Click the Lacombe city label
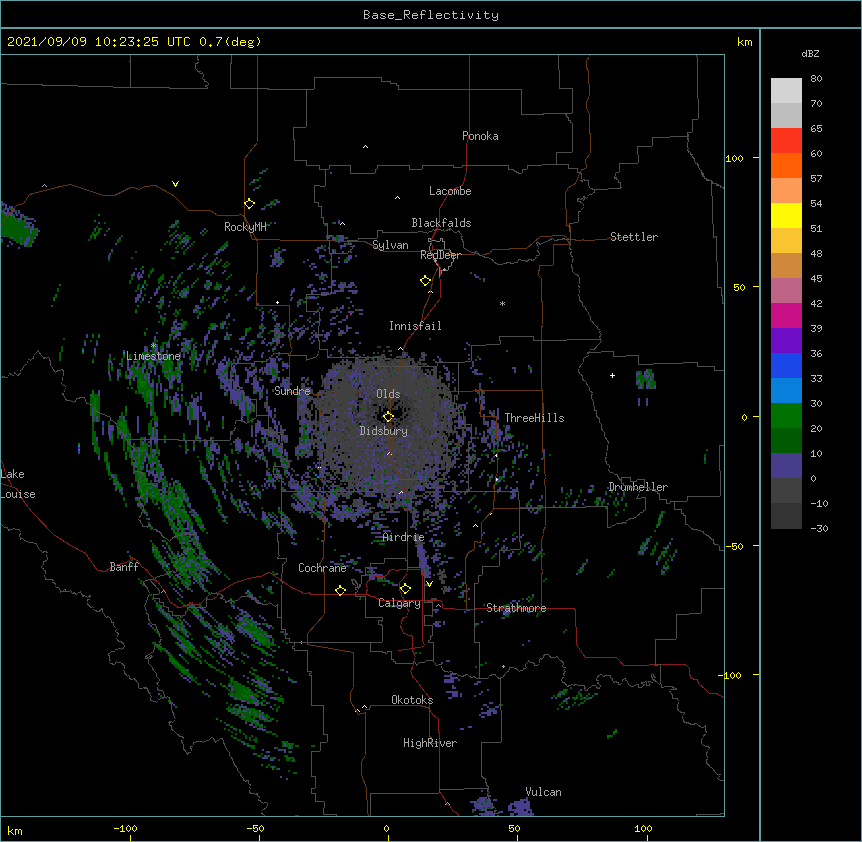Viewport: 862px width, 842px height. pyautogui.click(x=450, y=191)
